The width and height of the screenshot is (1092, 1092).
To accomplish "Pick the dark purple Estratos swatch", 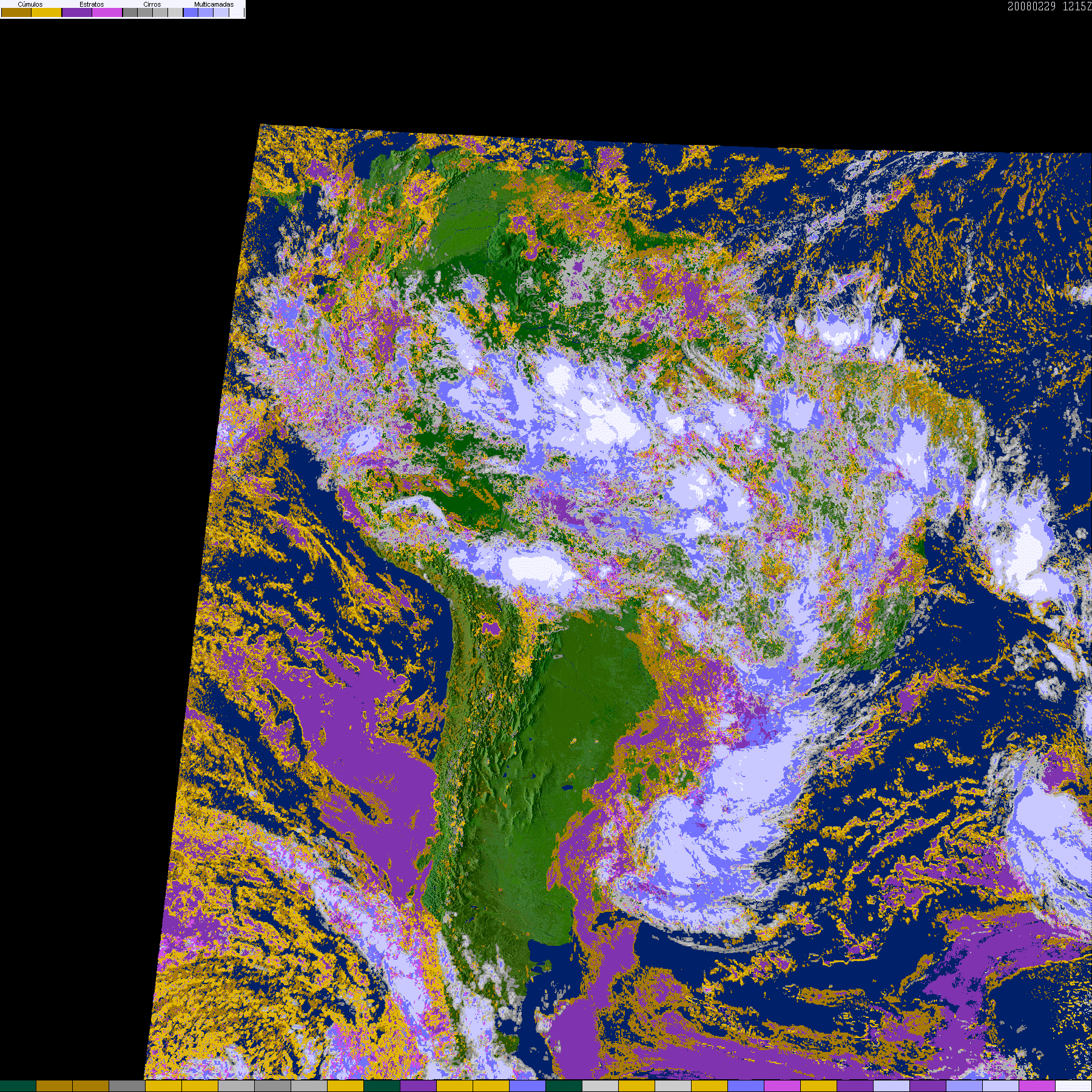I will tap(77, 12).
